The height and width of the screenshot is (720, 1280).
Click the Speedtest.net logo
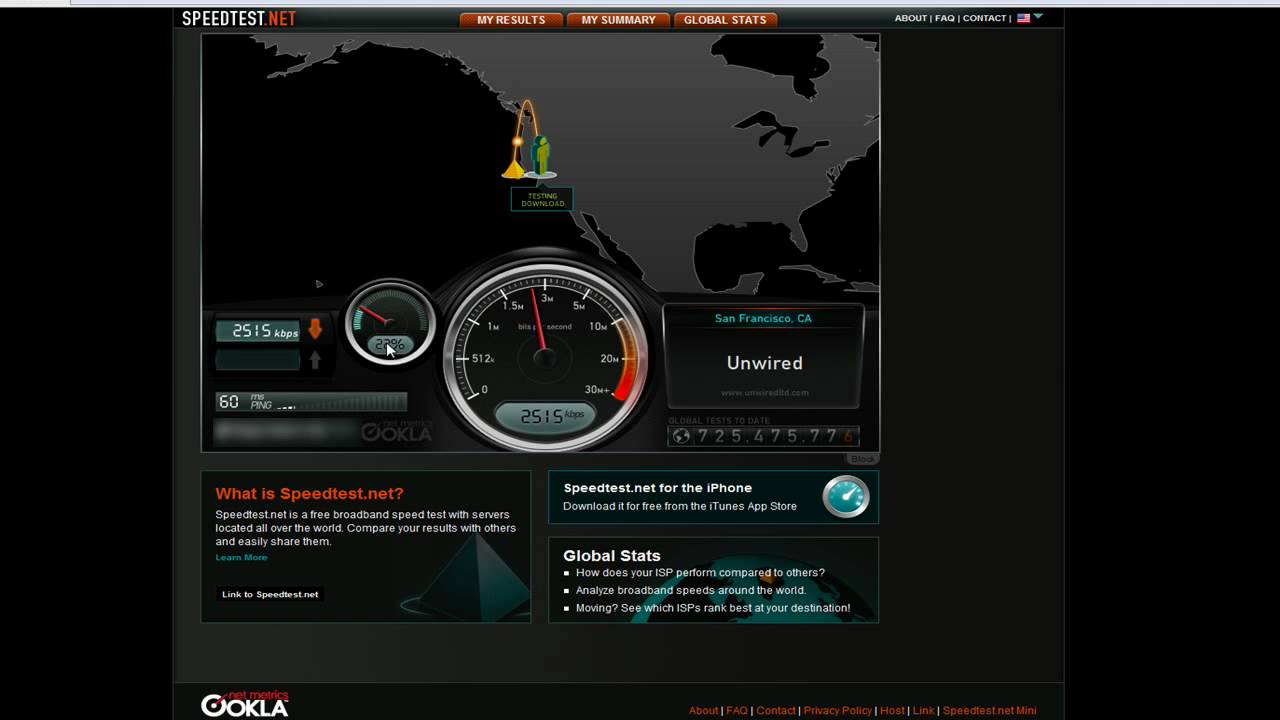[x=239, y=18]
